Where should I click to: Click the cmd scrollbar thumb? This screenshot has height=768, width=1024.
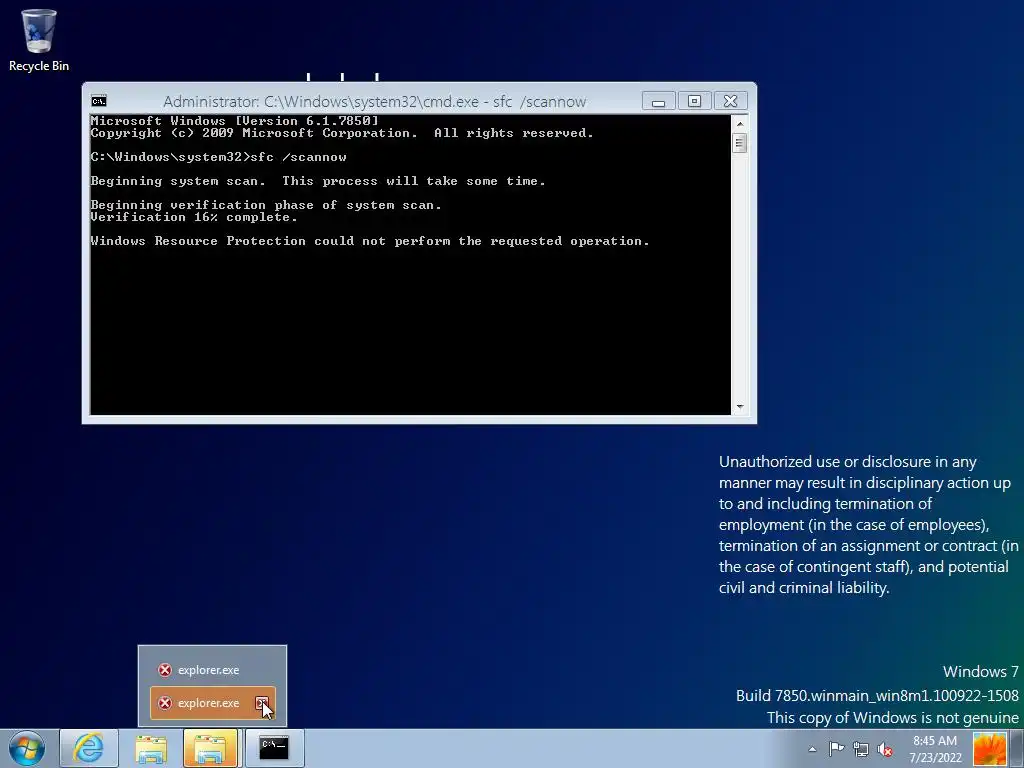(x=740, y=143)
